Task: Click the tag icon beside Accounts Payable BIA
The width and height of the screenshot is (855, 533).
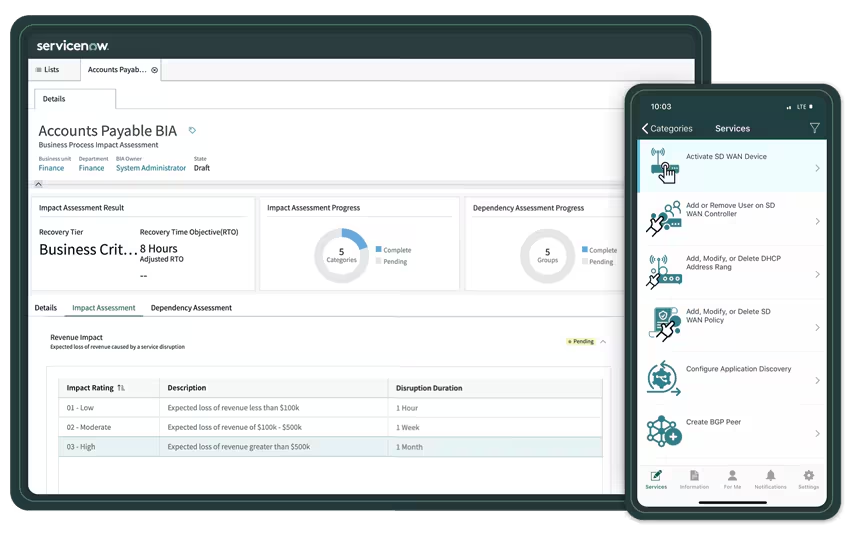Action: (192, 130)
